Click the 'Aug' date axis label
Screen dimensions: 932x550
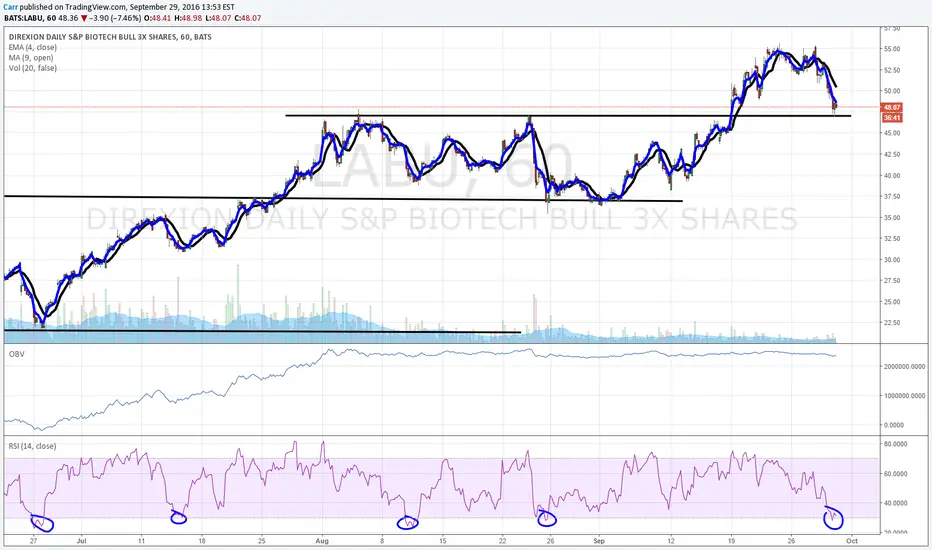pyautogui.click(x=322, y=541)
